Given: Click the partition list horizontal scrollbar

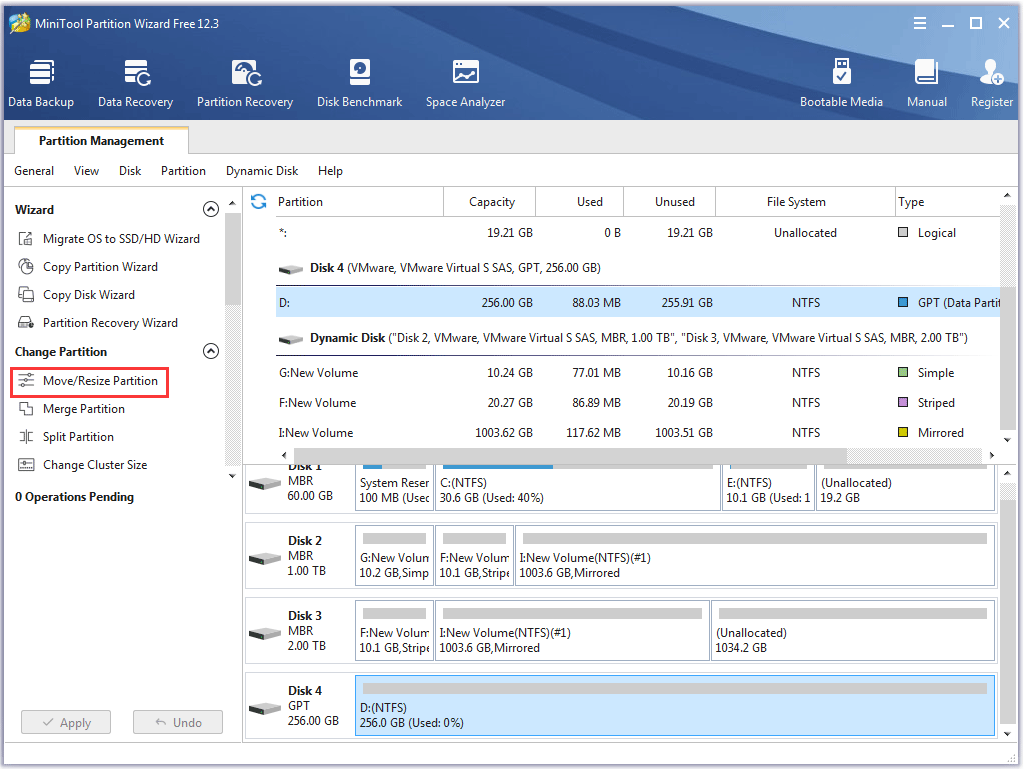Looking at the screenshot, I should 570,455.
